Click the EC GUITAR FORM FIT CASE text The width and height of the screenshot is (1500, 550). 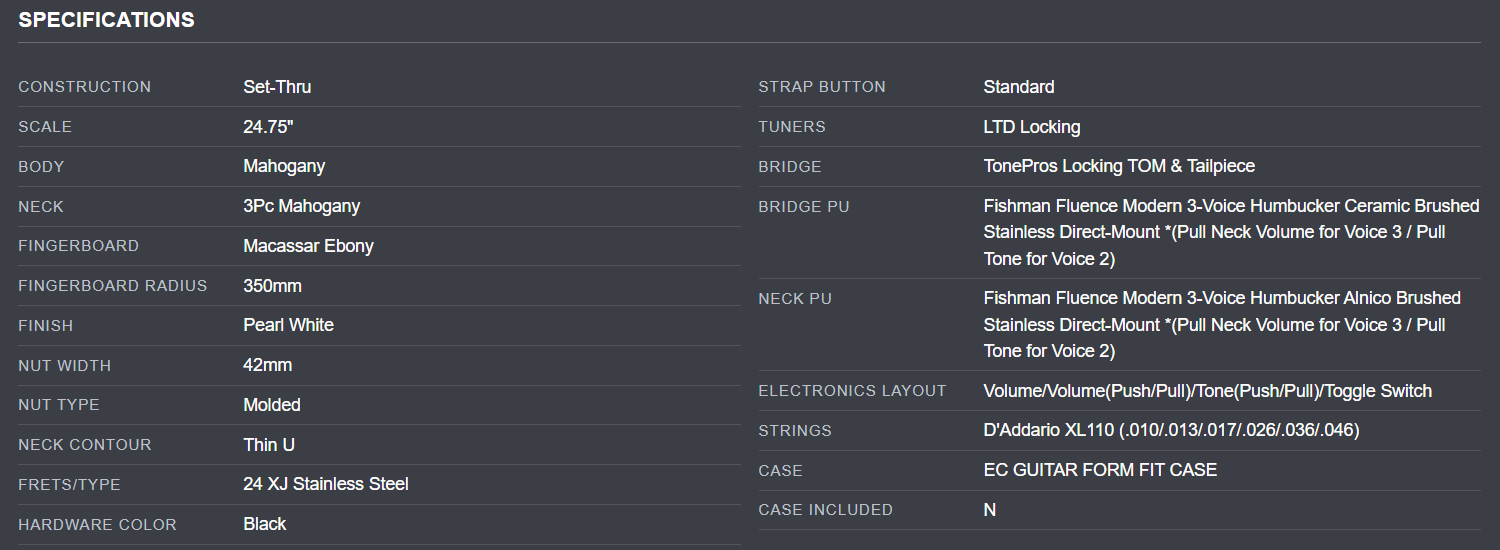point(1100,470)
